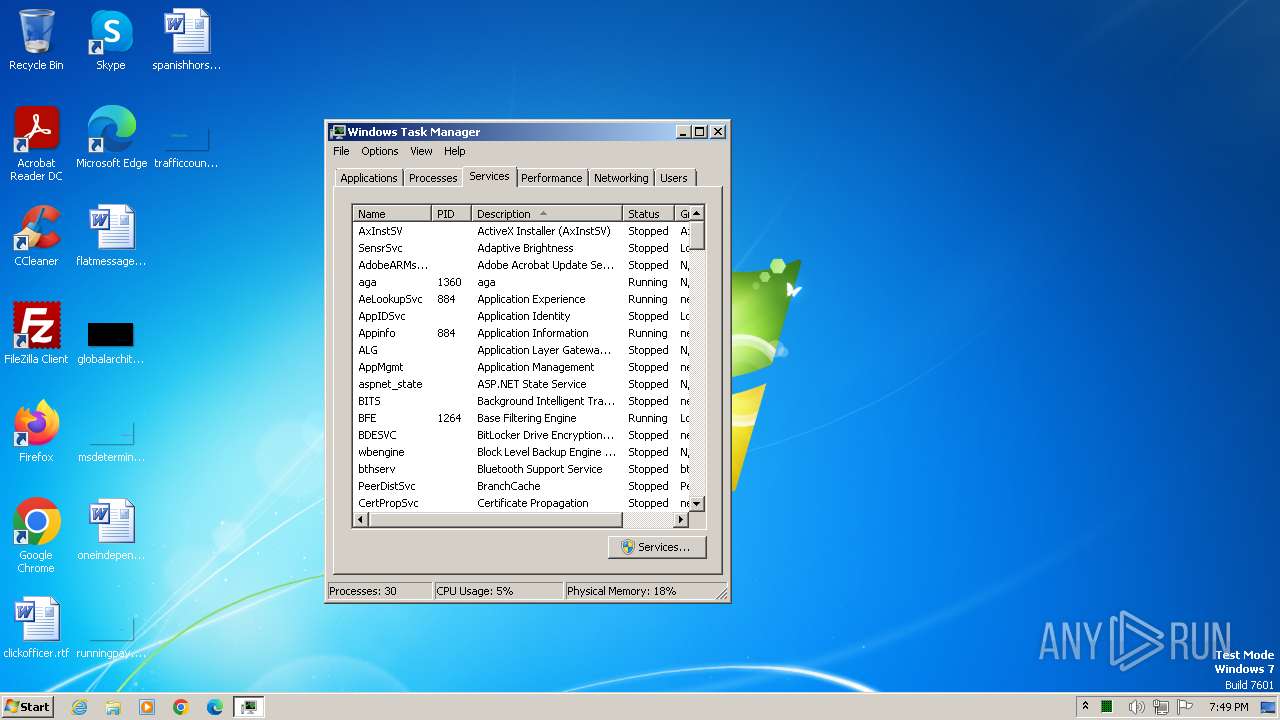Open Internet Explorer in the taskbar
The image size is (1280, 720).
pos(79,707)
